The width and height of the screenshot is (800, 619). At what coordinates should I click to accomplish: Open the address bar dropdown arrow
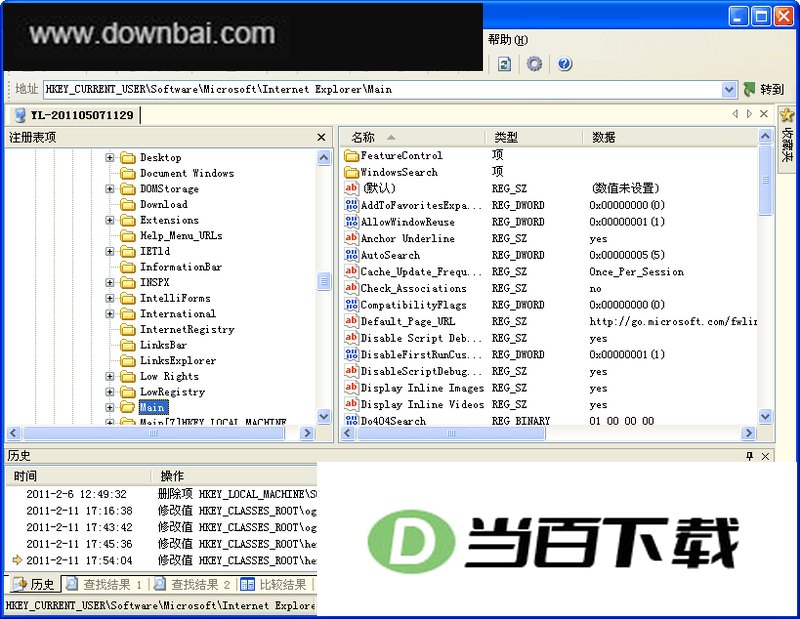click(729, 89)
